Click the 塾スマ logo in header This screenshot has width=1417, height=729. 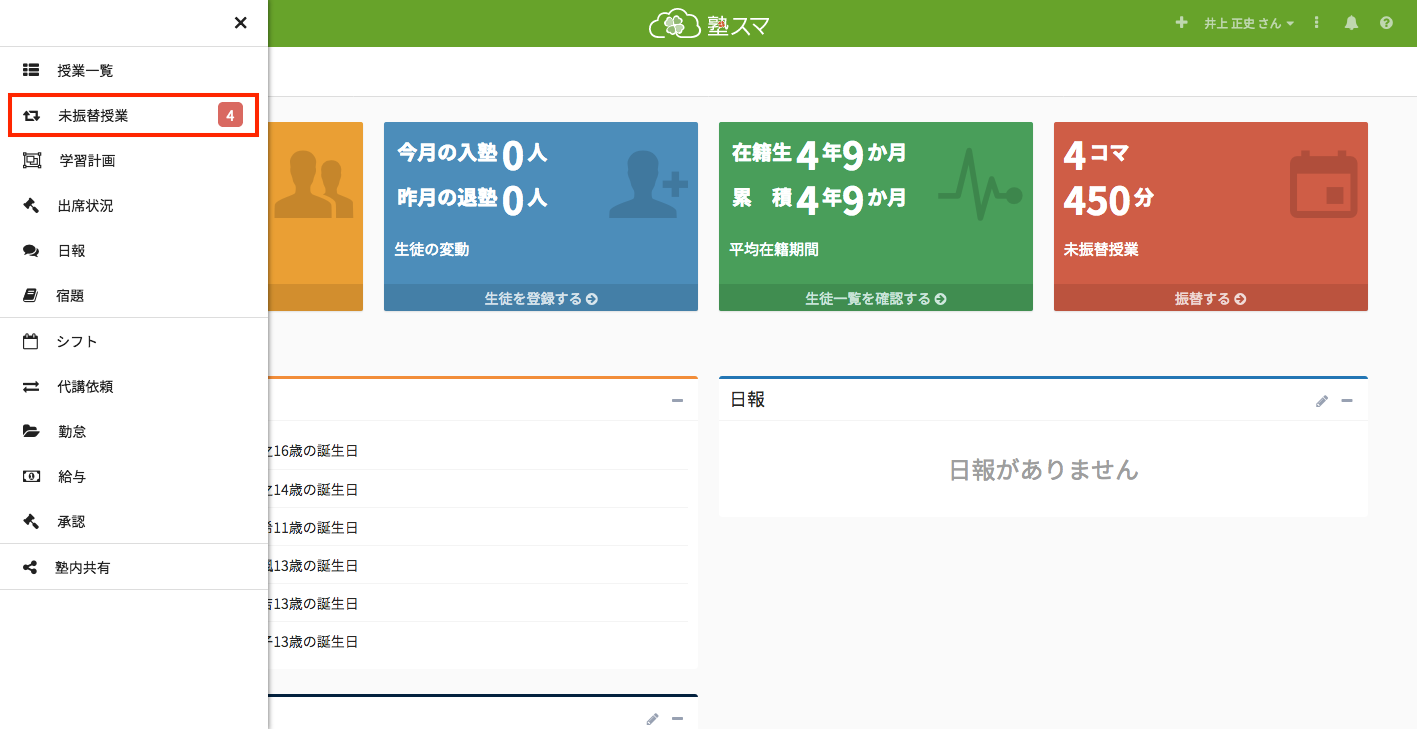coord(709,24)
